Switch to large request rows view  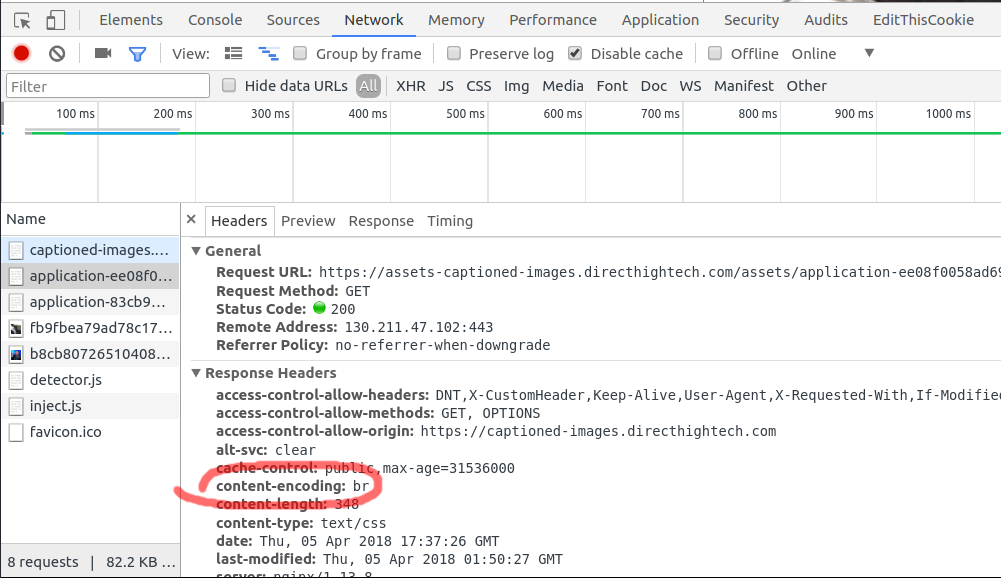234,54
